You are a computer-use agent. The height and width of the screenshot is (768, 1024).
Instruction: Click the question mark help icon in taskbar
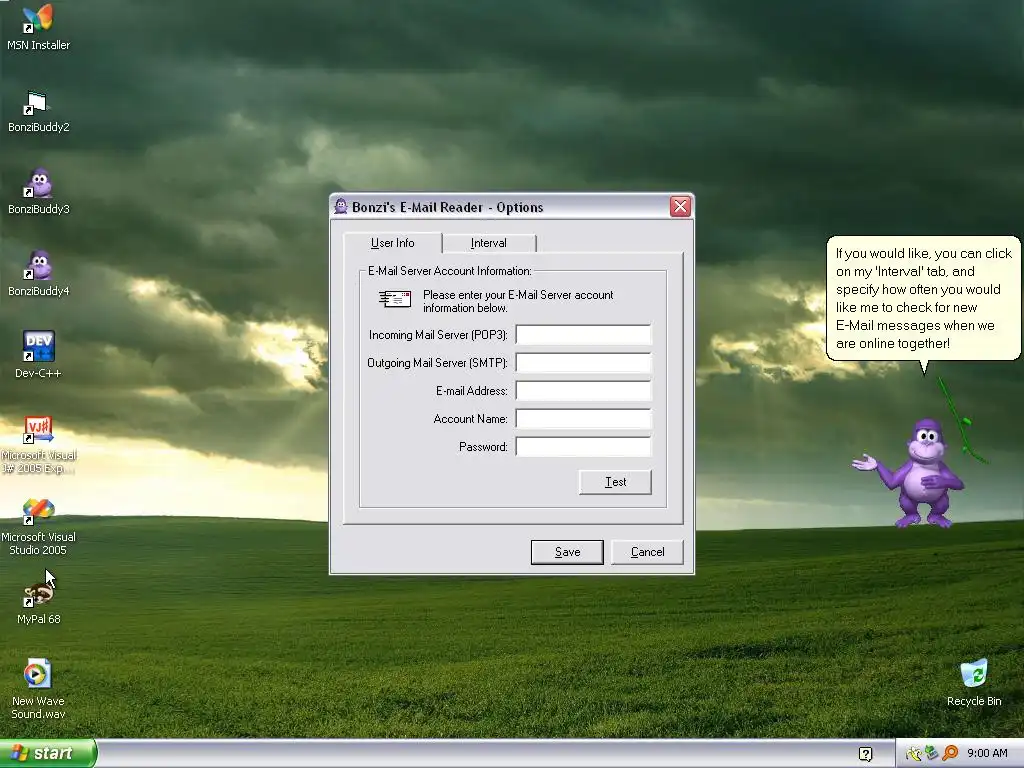click(866, 754)
